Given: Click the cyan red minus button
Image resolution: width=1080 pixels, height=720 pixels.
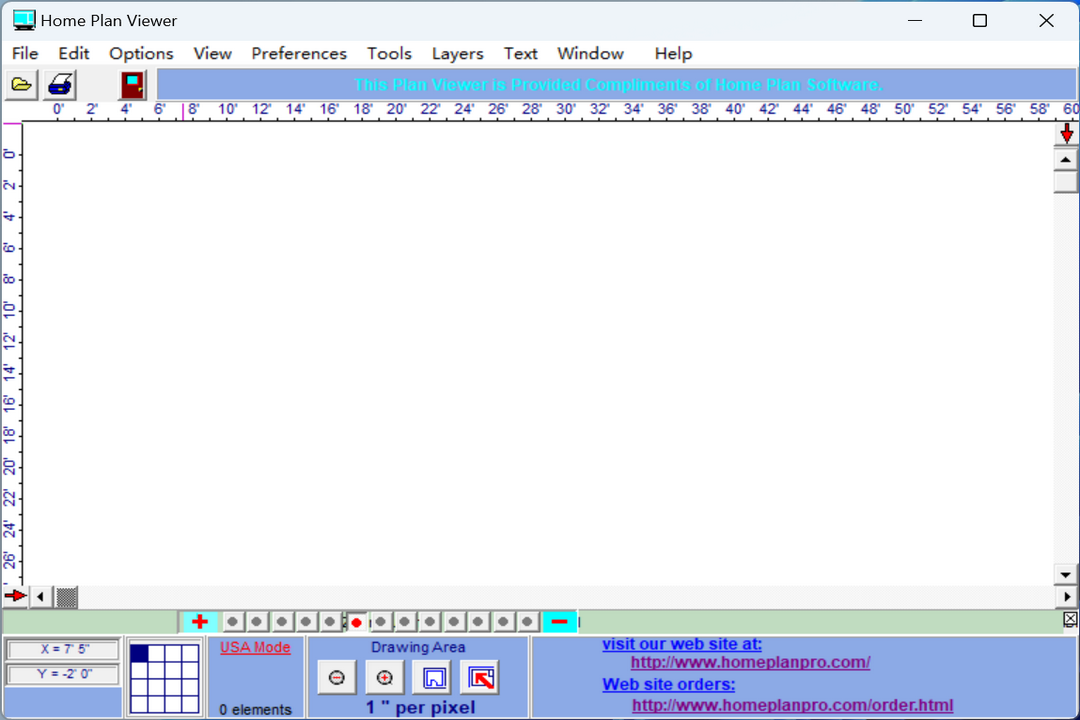Looking at the screenshot, I should tap(559, 622).
